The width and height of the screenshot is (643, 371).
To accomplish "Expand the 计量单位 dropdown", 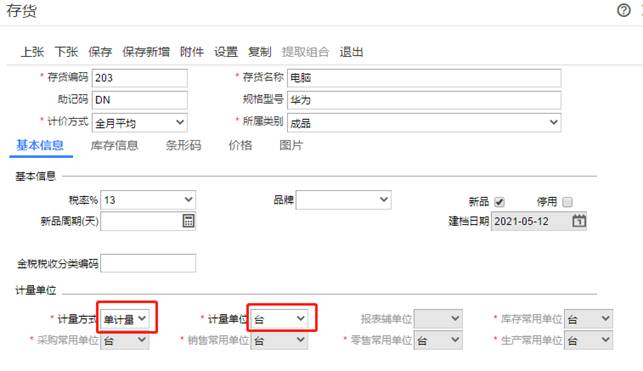I will 279,319.
